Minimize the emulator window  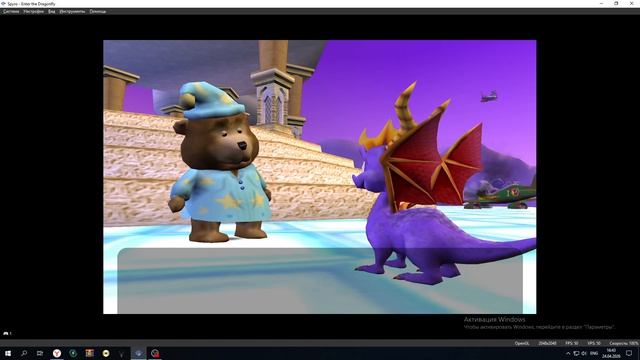click(x=601, y=4)
